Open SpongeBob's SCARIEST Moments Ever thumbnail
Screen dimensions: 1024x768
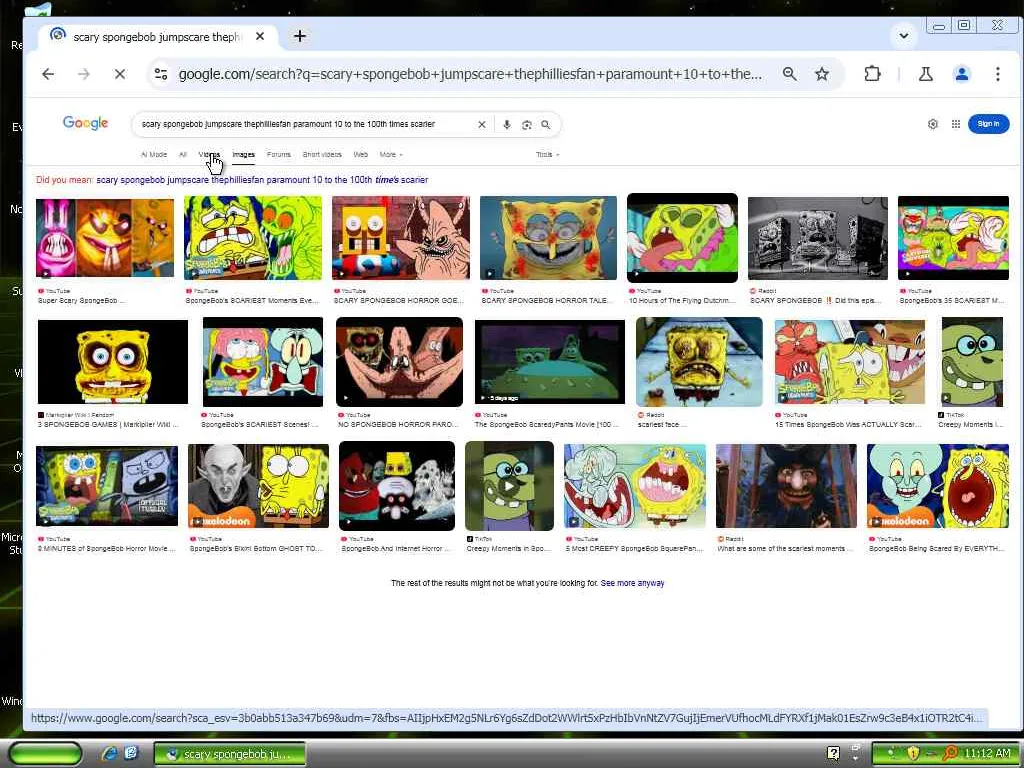click(x=253, y=238)
